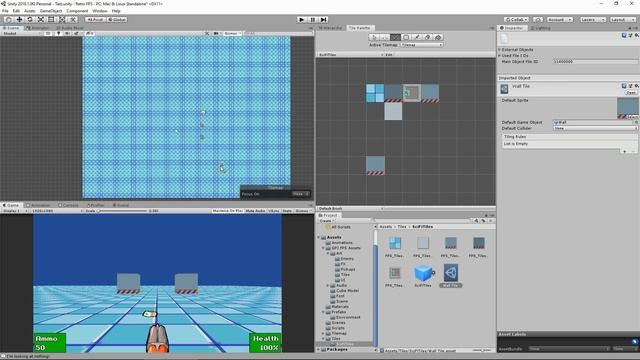Viewport: 640px width, 360px height.
Task: Click the Tilemap Focus On None button
Action: point(301,194)
